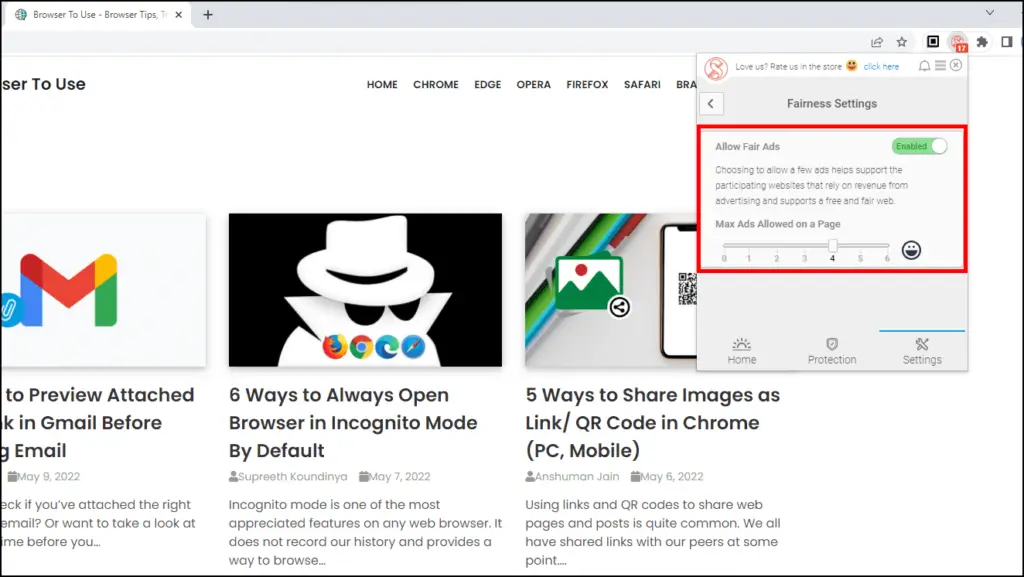This screenshot has width=1024, height=577.
Task: Expand the tab search chevron
Action: [990, 12]
